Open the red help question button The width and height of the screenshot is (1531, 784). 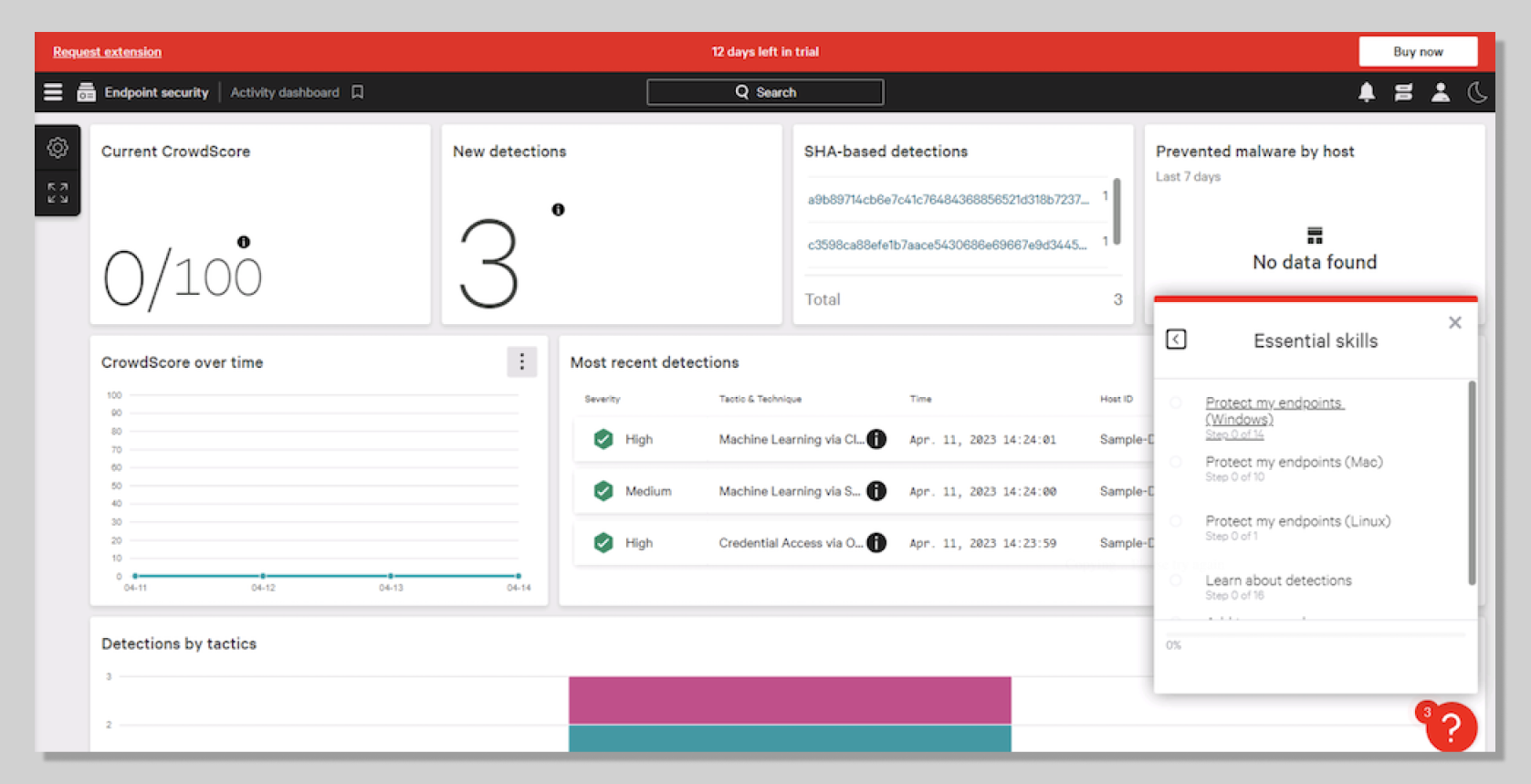click(x=1451, y=727)
